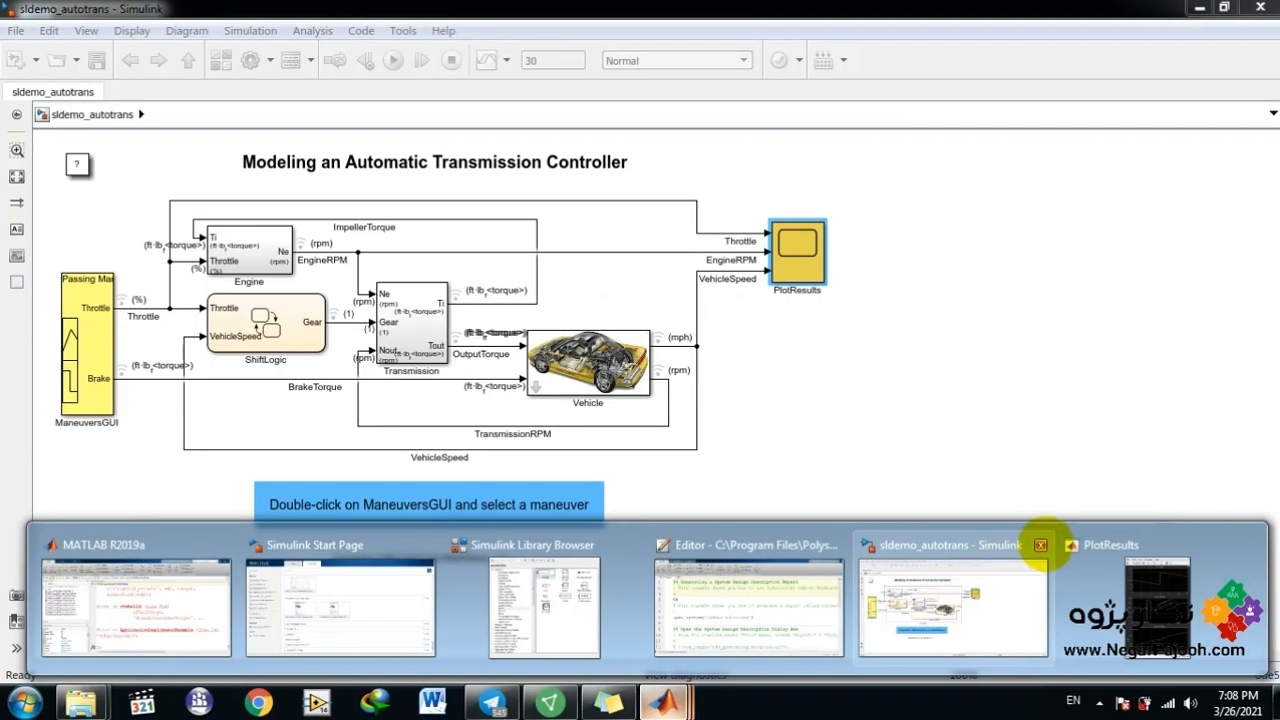
Task: Switch to the sldemo_autotrans model tab
Action: 53,92
